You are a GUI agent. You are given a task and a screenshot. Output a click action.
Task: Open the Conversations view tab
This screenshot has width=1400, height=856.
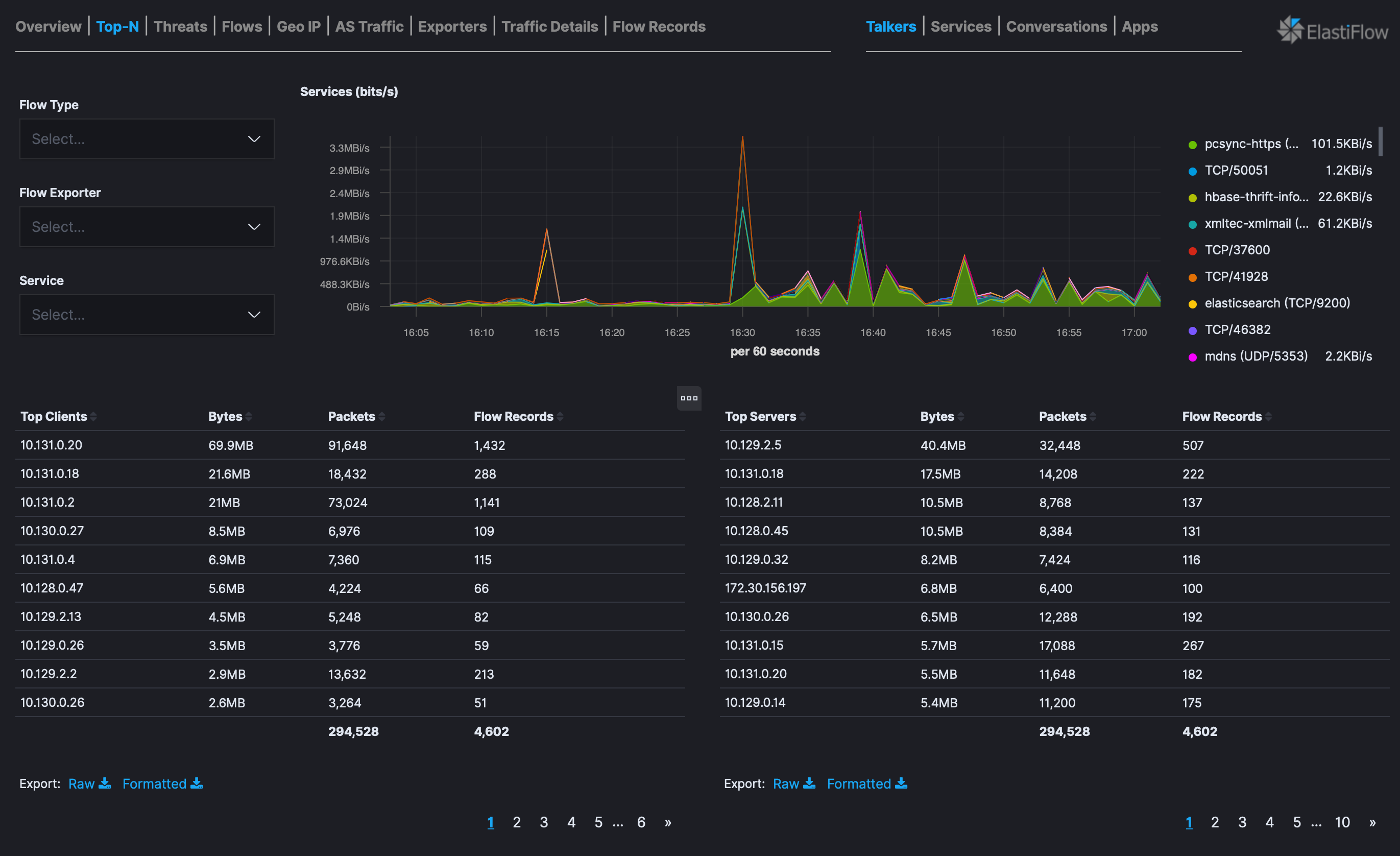coord(1056,27)
